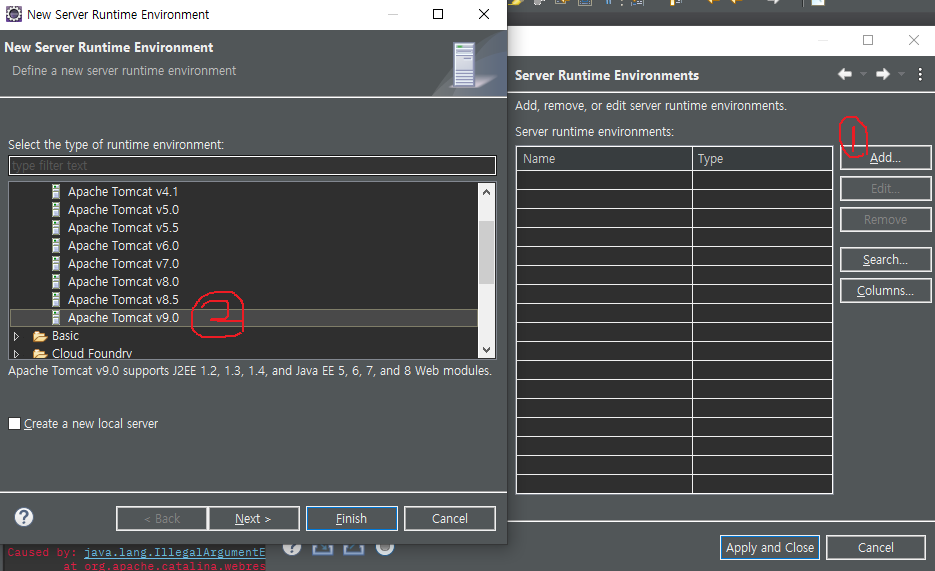Expand the Cloud Foundry category
Viewport: 935px width, 571px height.
click(16, 353)
